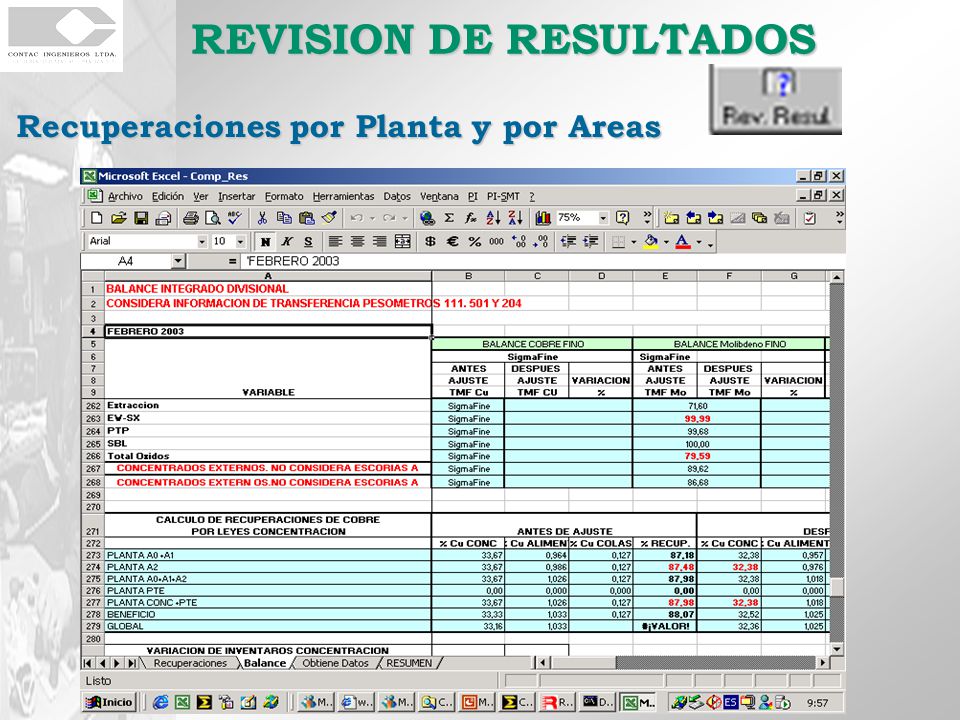This screenshot has height=720, width=960.
Task: Apply Comma style 000 icon
Action: point(497,241)
